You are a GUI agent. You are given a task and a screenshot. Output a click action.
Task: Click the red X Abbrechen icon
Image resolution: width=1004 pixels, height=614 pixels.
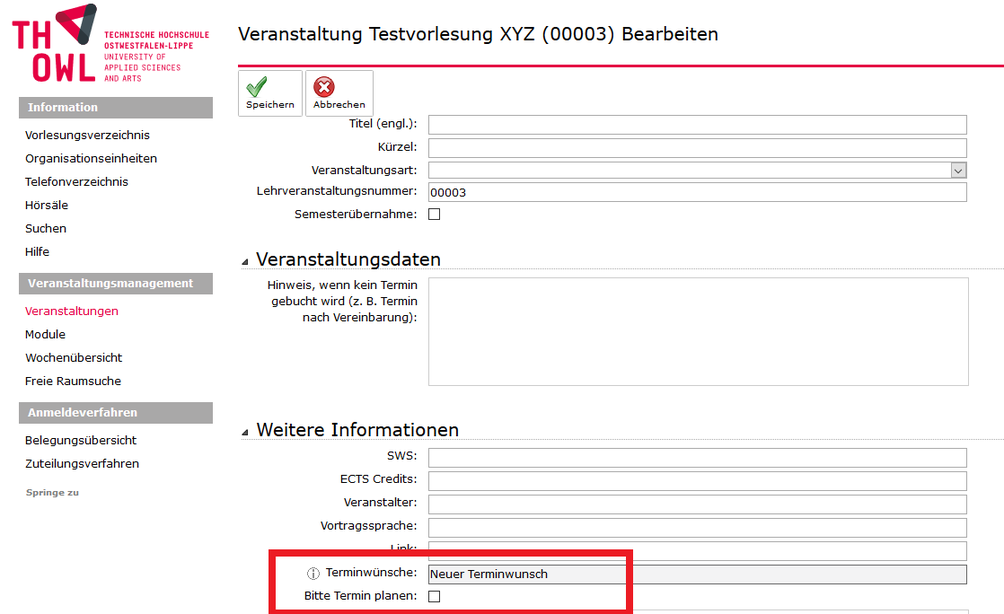[x=325, y=87]
